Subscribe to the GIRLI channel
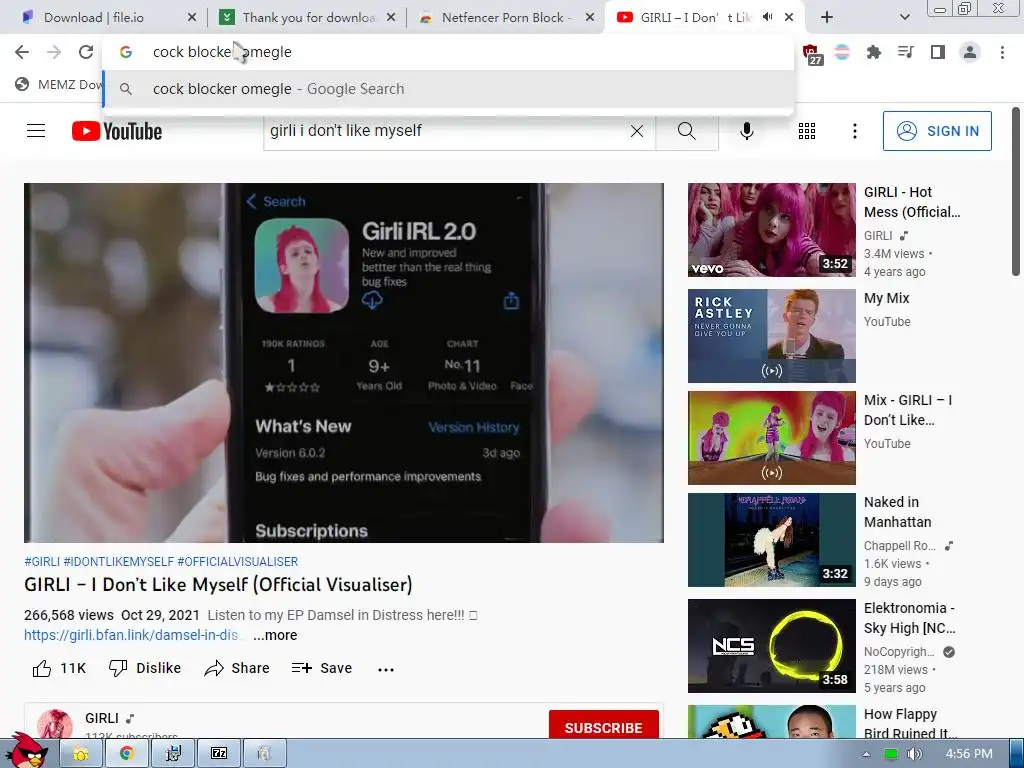 tap(603, 727)
